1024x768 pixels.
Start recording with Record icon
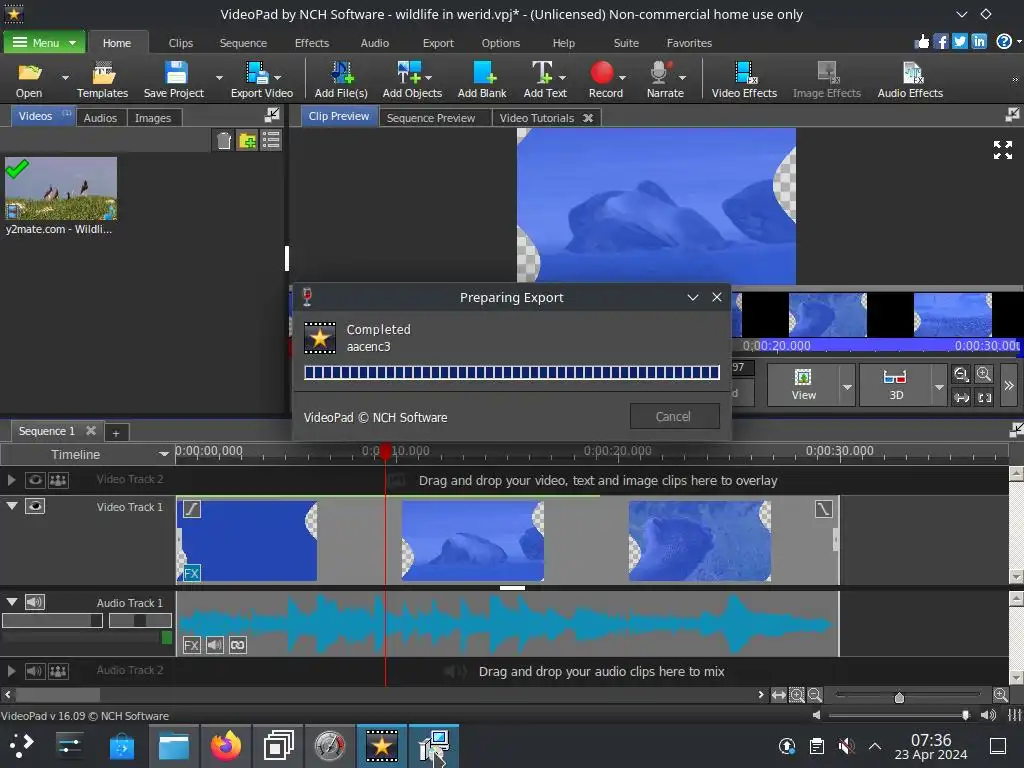point(605,80)
